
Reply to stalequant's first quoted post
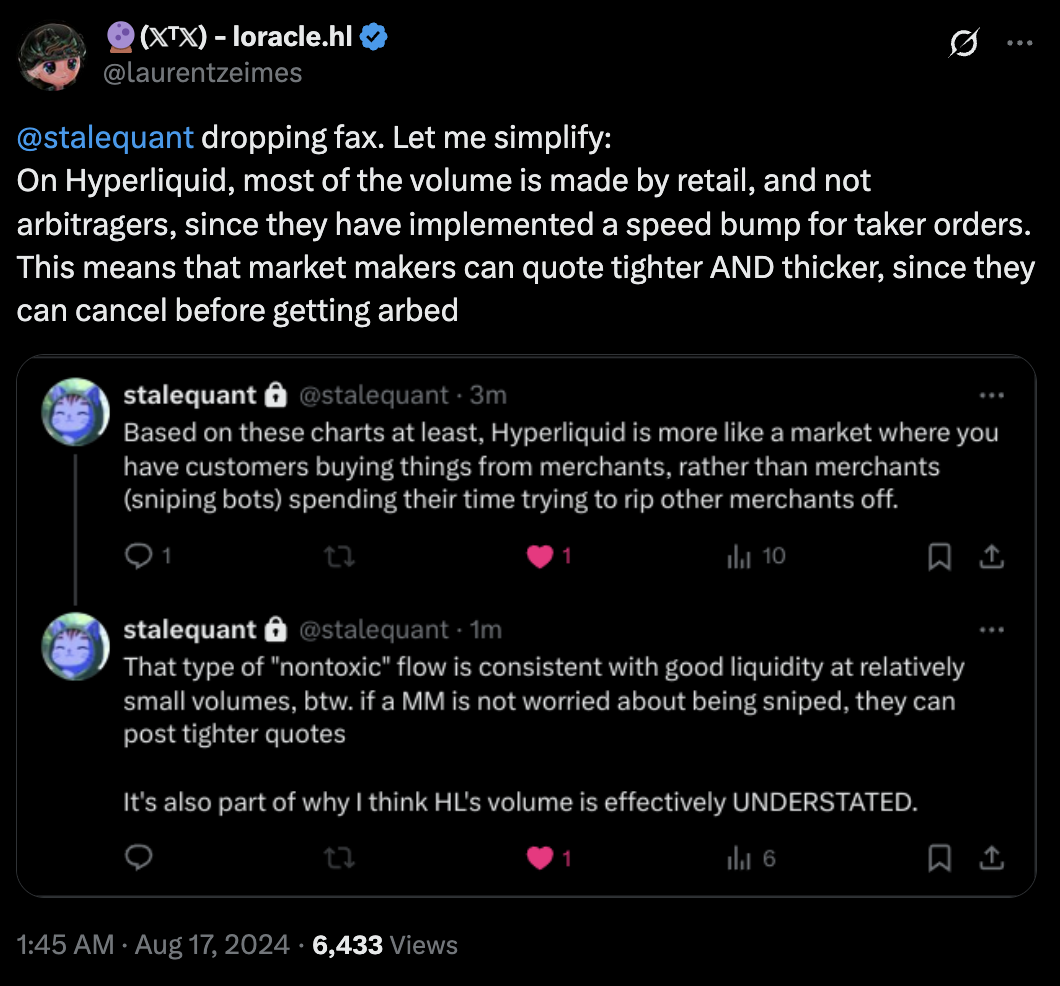pos(142,557)
